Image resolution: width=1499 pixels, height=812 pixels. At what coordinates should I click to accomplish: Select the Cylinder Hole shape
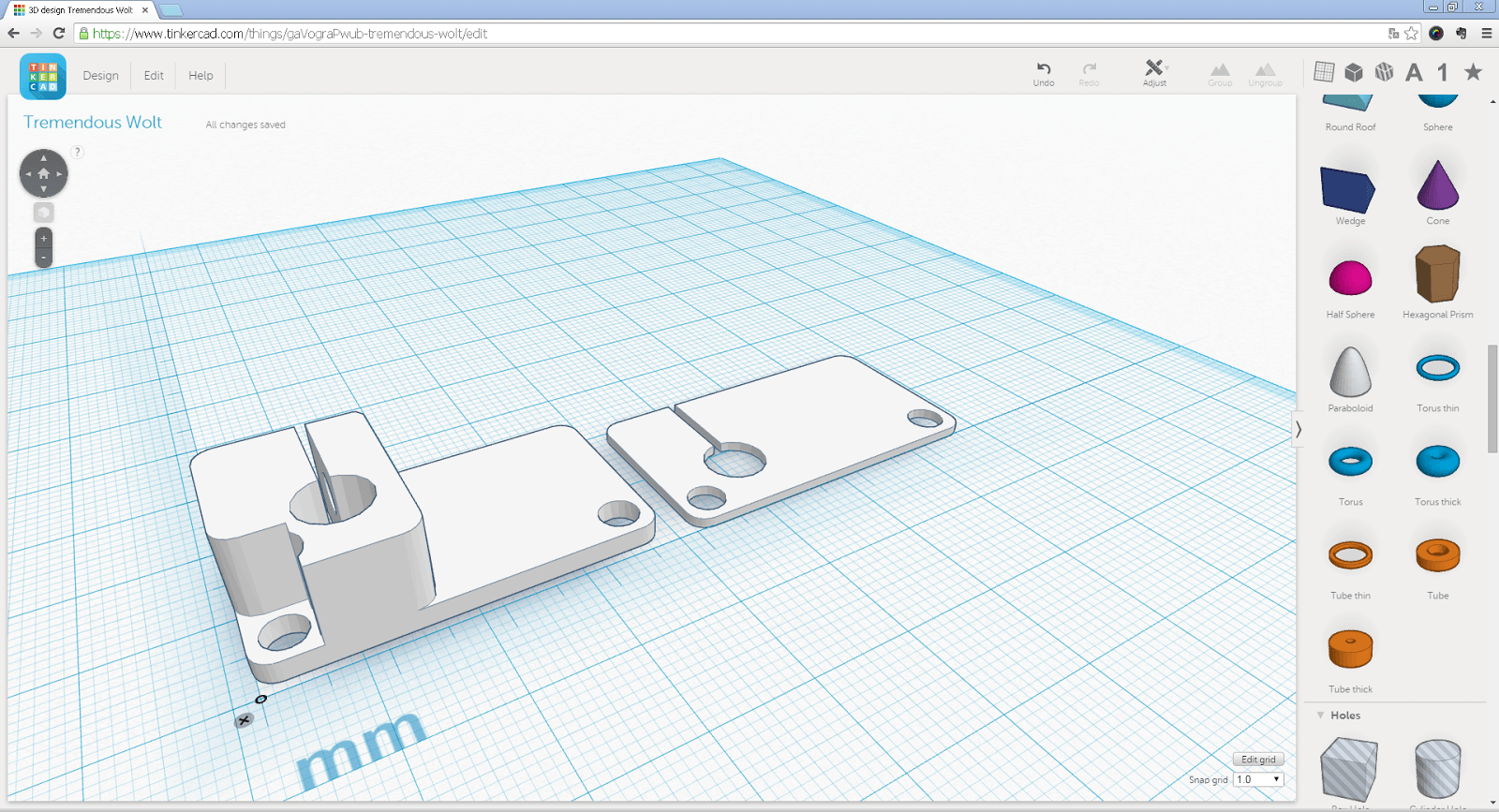[x=1438, y=769]
